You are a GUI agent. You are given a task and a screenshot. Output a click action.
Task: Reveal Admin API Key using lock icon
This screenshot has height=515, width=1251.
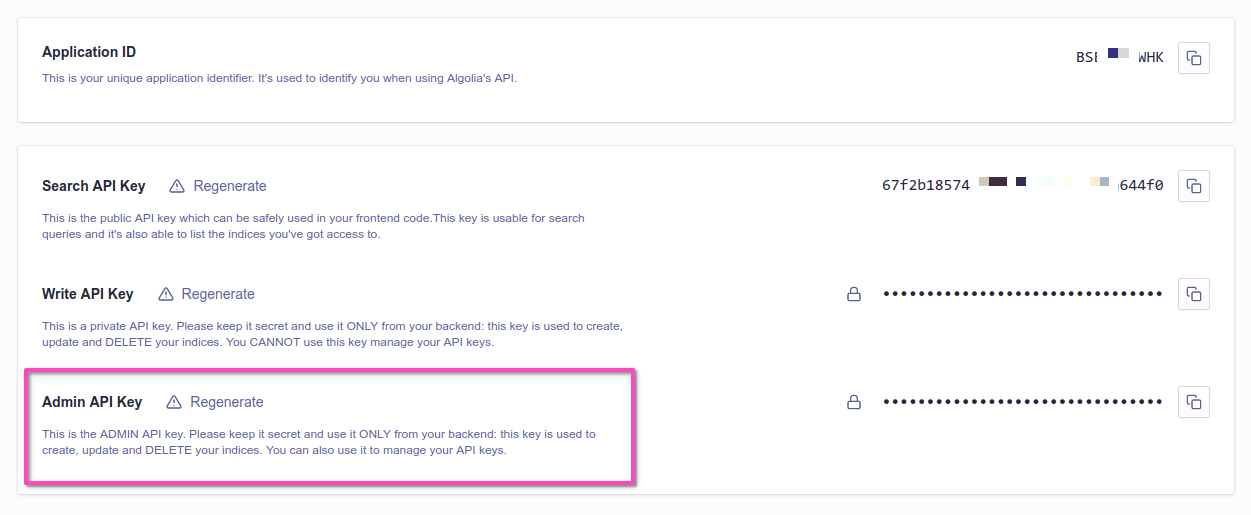[x=854, y=402]
